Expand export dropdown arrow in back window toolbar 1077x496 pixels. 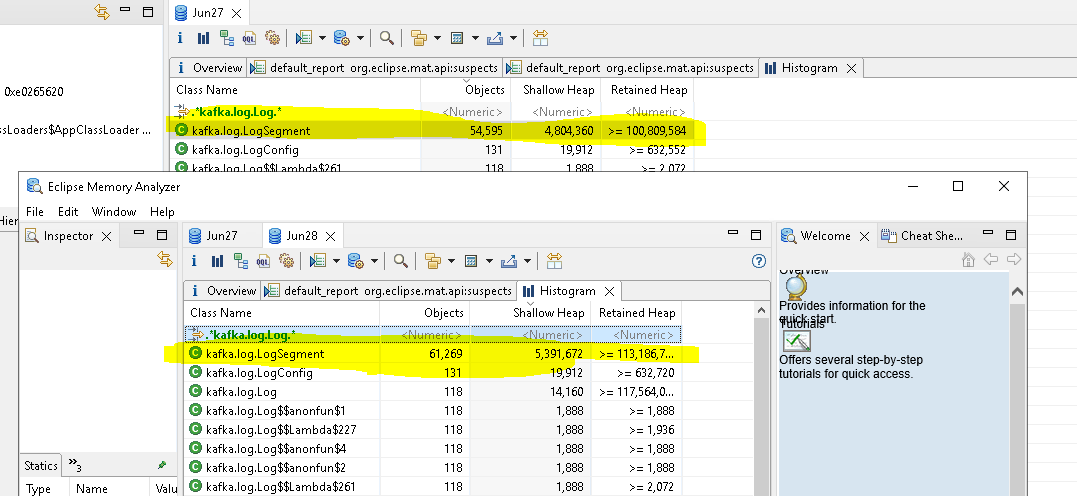tap(513, 38)
